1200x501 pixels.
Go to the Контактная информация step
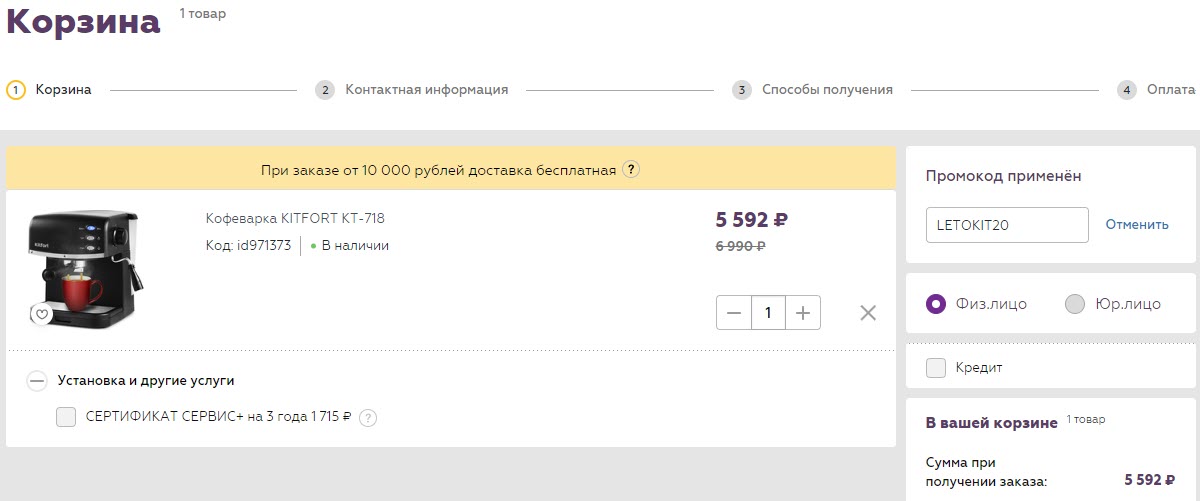click(x=426, y=90)
